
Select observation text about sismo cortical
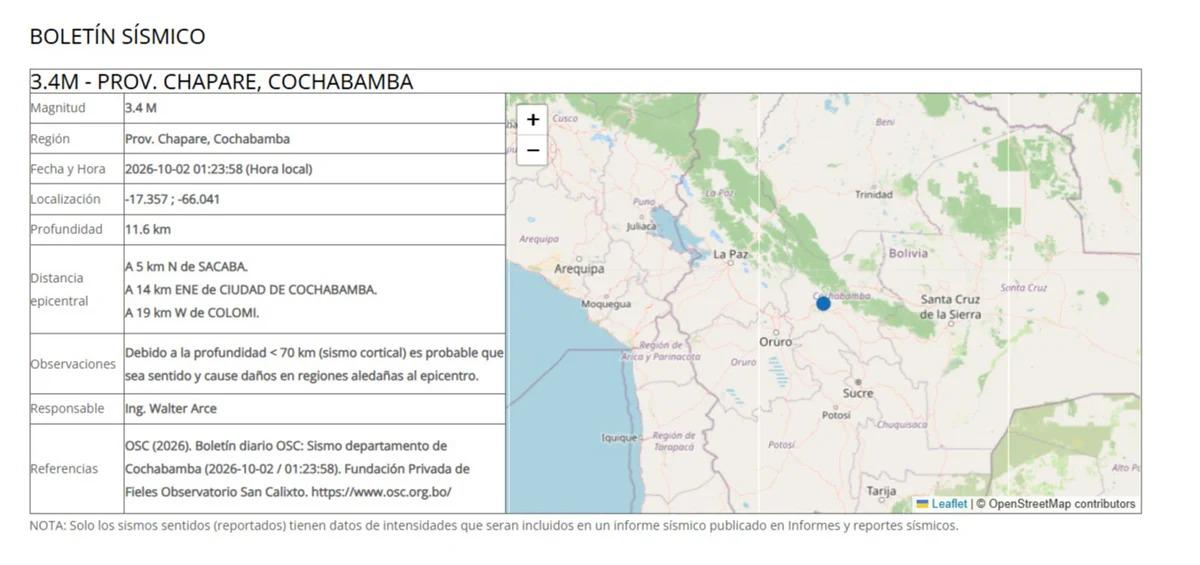[x=314, y=364]
